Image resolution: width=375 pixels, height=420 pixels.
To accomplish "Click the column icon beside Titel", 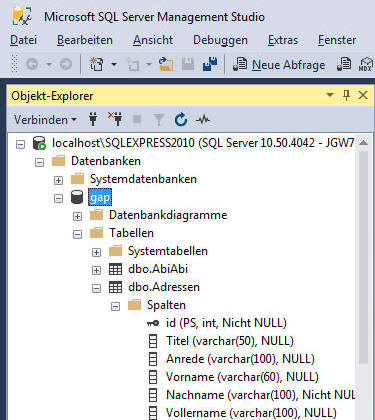I will coord(153,341).
